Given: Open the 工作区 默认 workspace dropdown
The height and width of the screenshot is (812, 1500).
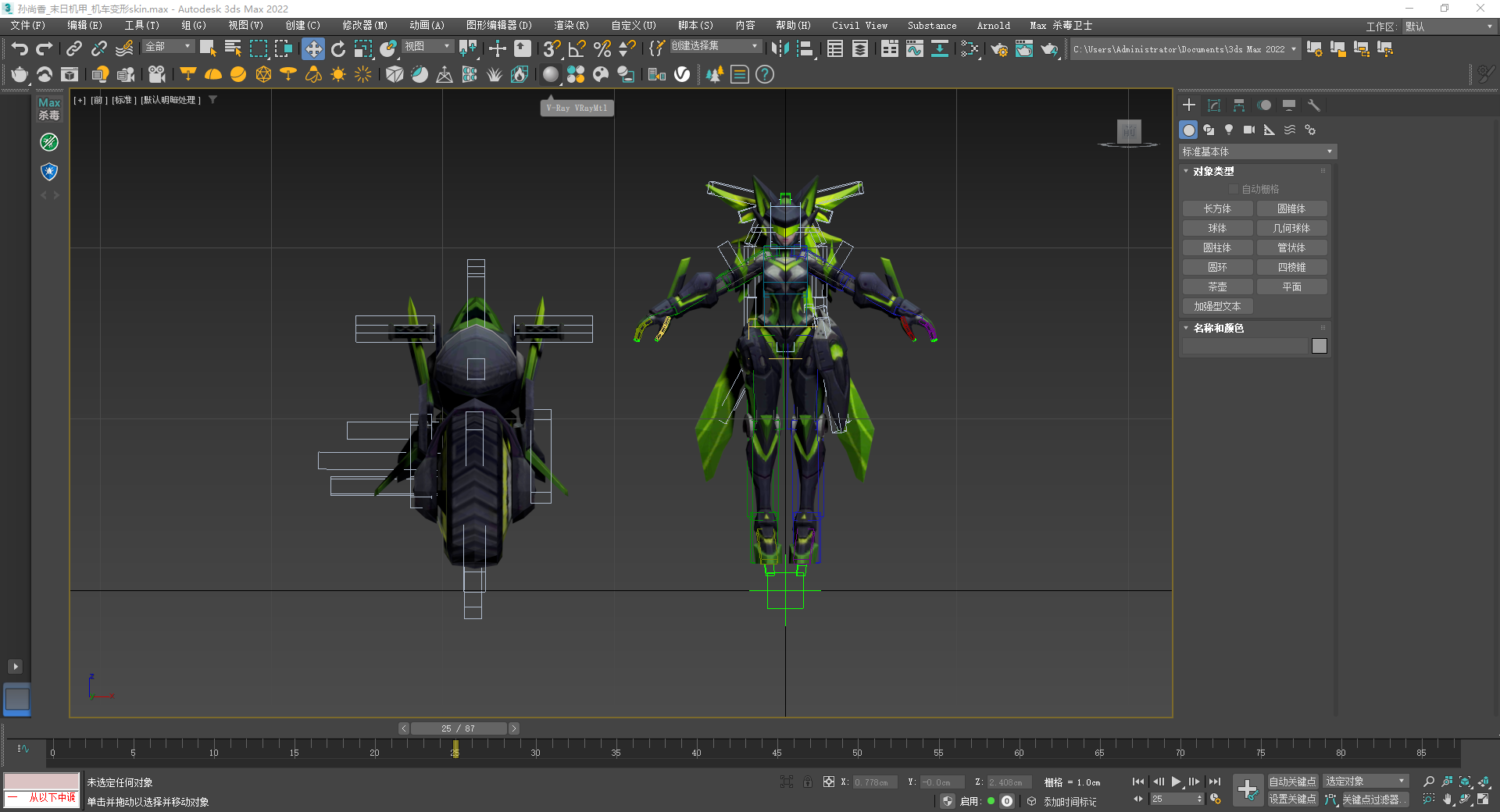Looking at the screenshot, I should coord(1448,27).
